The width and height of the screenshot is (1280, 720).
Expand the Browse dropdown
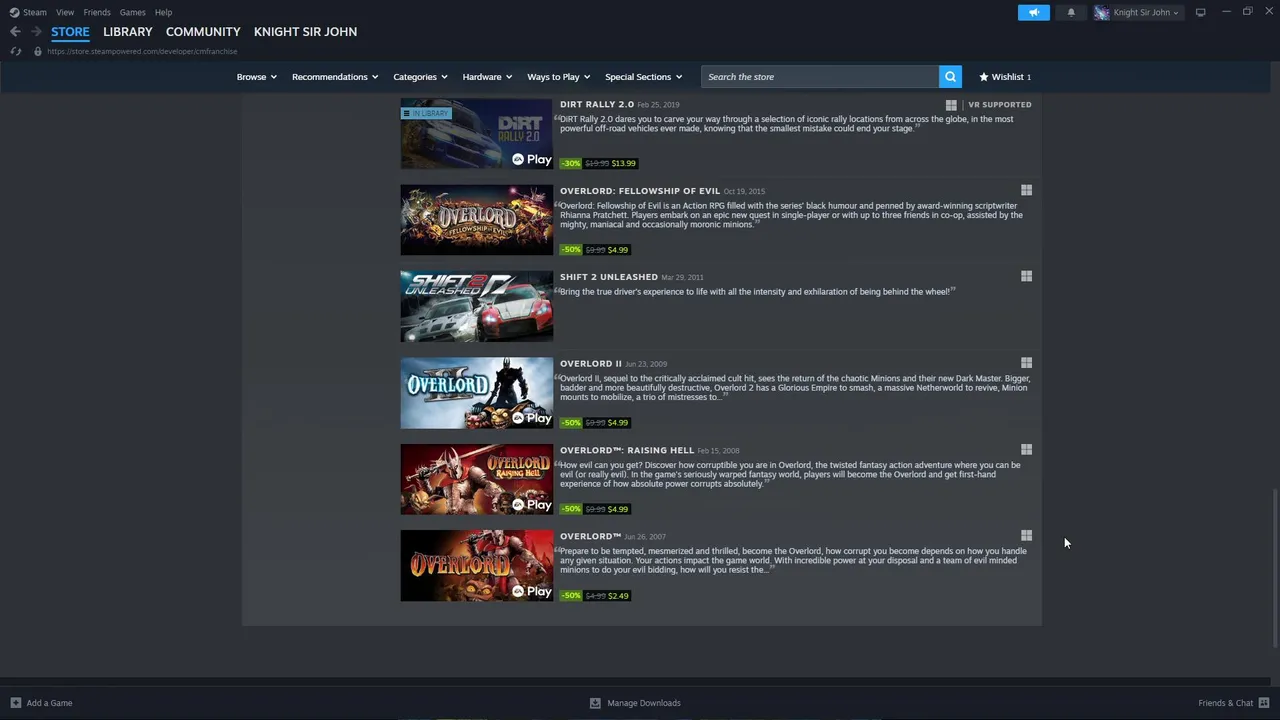pyautogui.click(x=257, y=77)
